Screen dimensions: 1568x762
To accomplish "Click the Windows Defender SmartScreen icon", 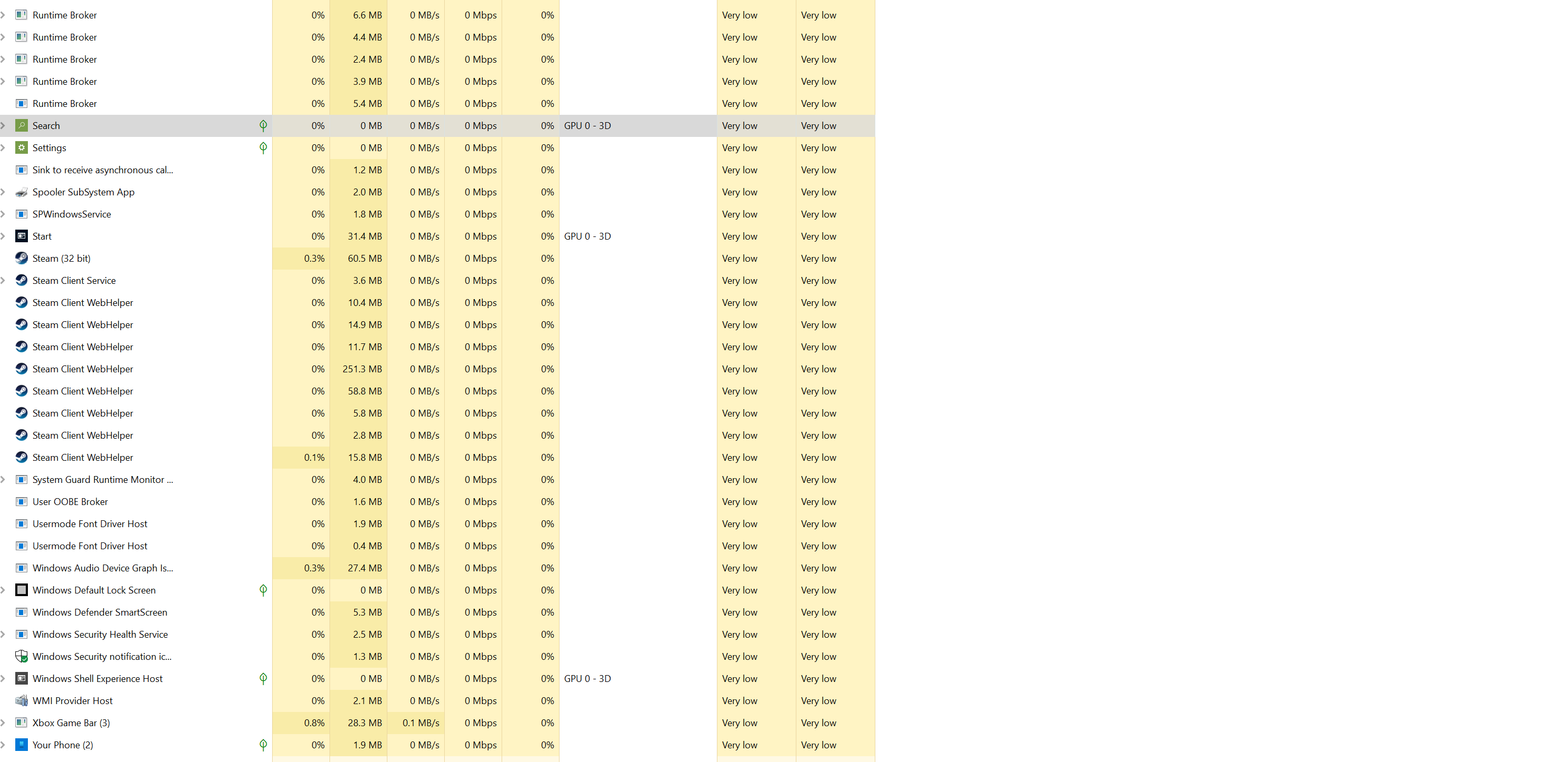I will pyautogui.click(x=21, y=612).
